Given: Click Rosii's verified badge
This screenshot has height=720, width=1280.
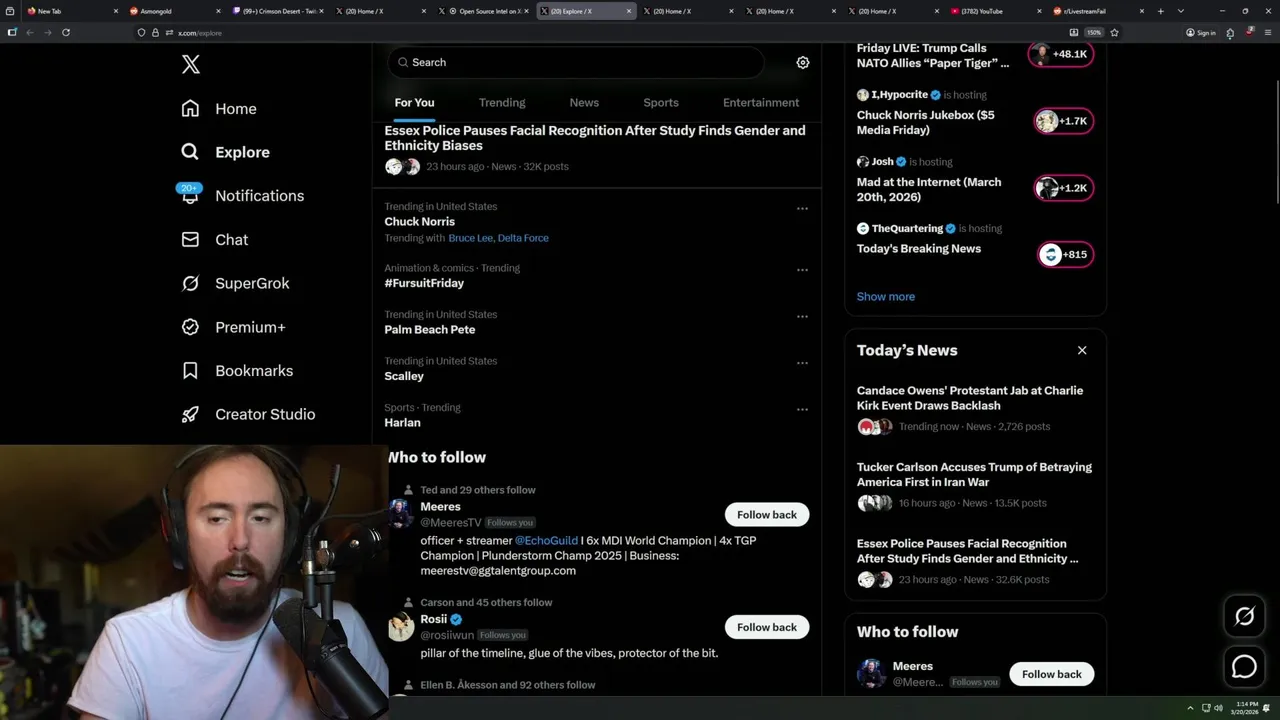Looking at the screenshot, I should (x=456, y=619).
